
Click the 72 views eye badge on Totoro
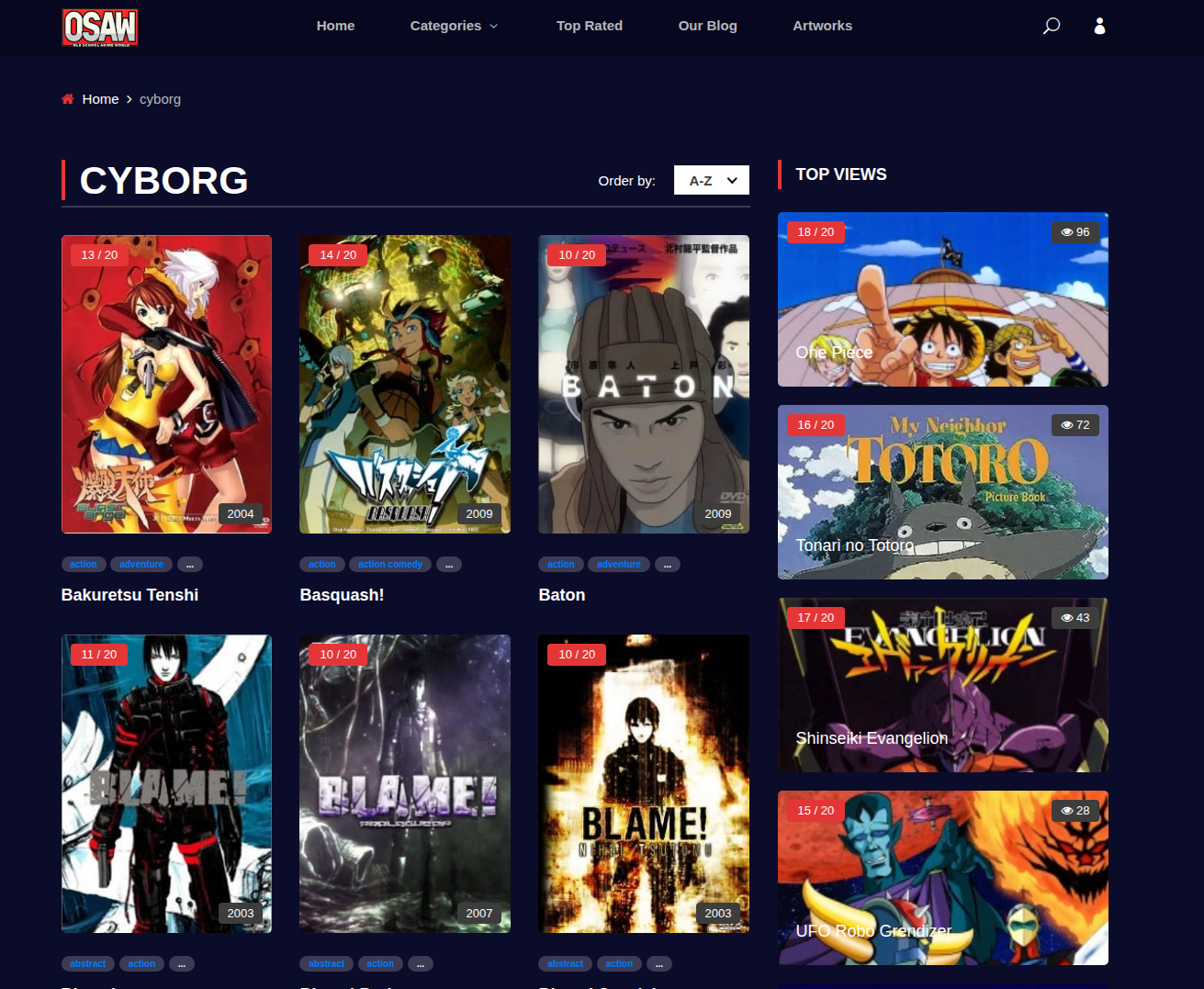click(1075, 425)
